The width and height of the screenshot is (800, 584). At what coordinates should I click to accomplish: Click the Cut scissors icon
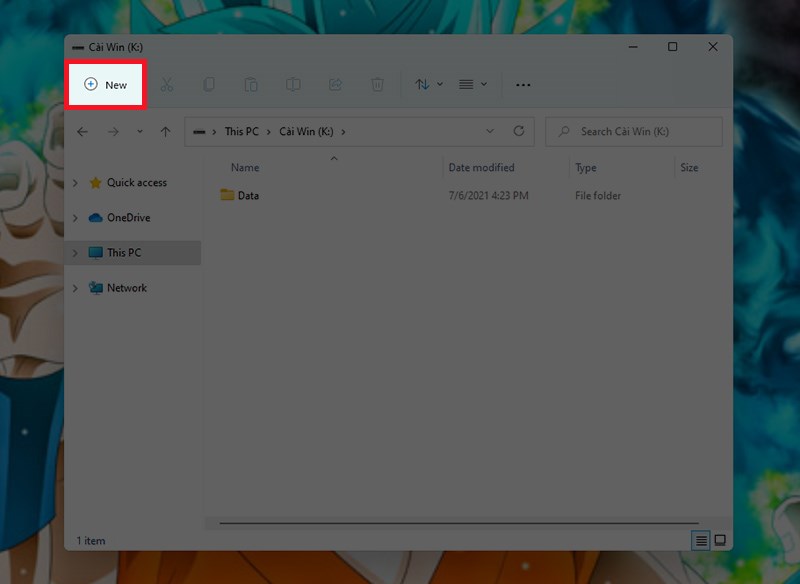pos(167,85)
